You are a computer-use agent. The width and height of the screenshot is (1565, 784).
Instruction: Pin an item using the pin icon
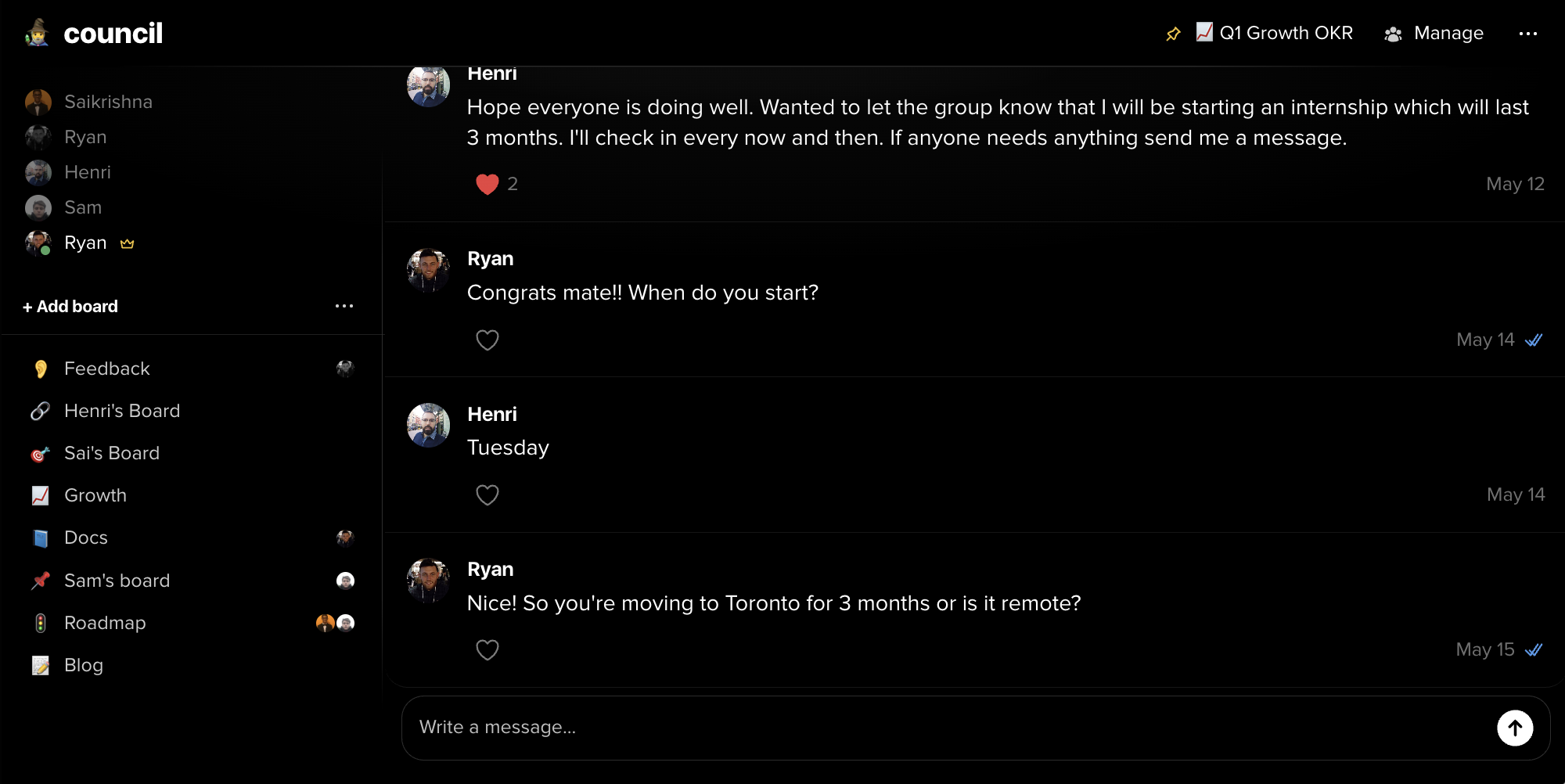coord(1173,33)
